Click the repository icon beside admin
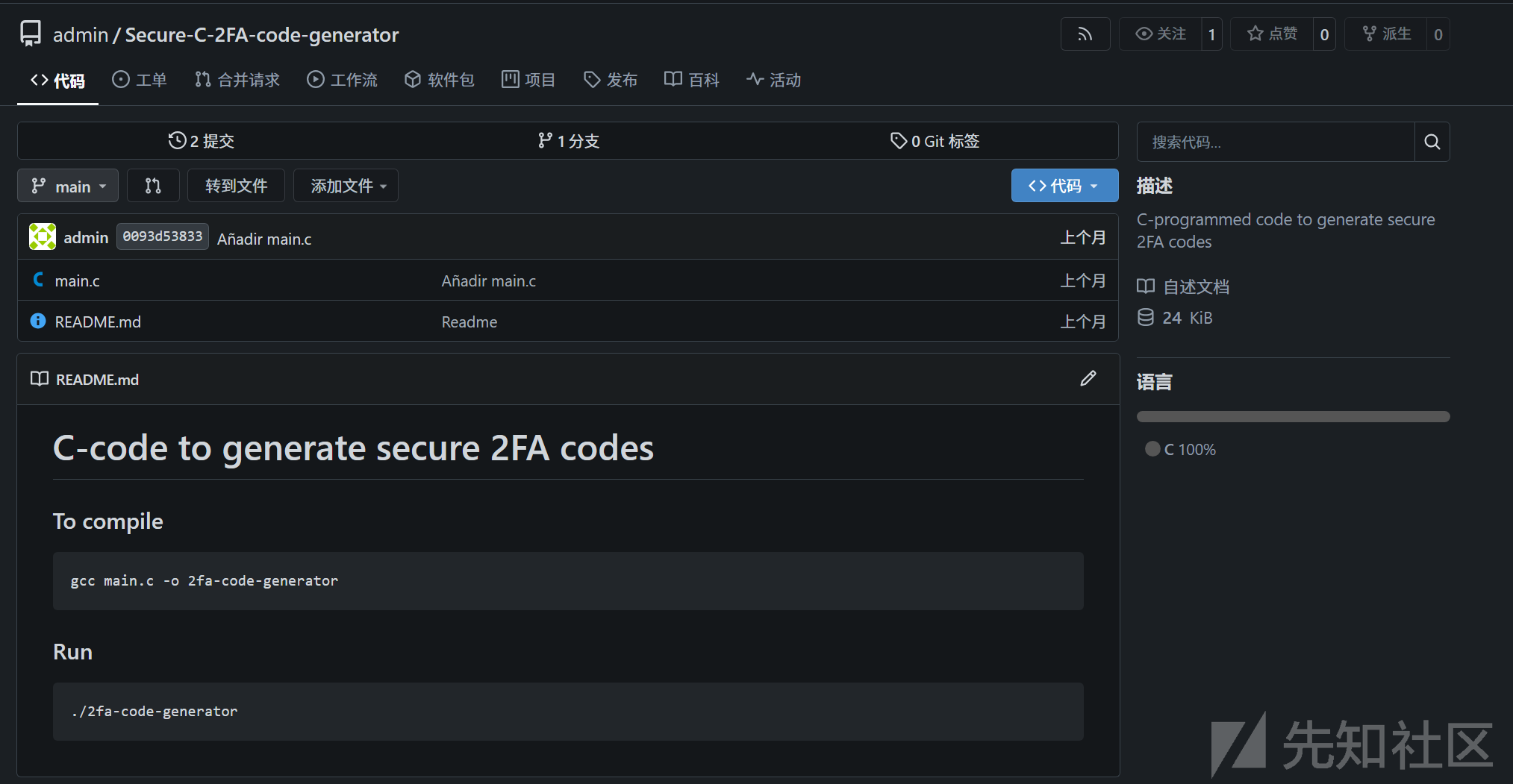This screenshot has height=784, width=1513. click(31, 34)
